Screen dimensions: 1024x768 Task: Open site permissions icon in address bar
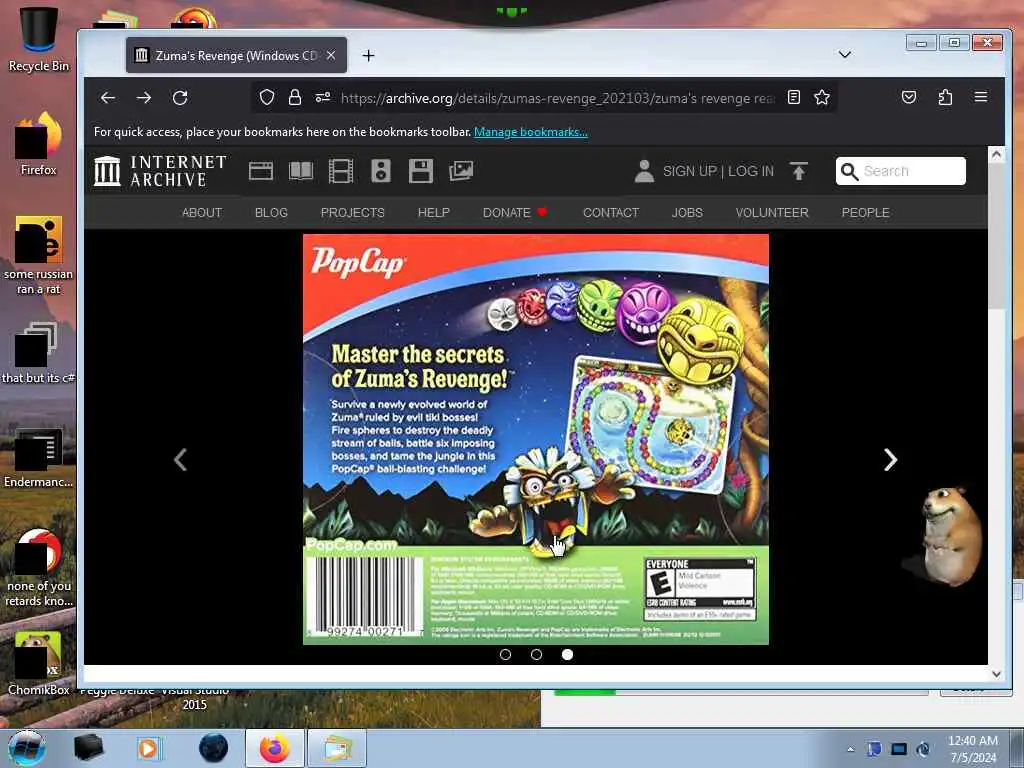pyautogui.click(x=323, y=98)
